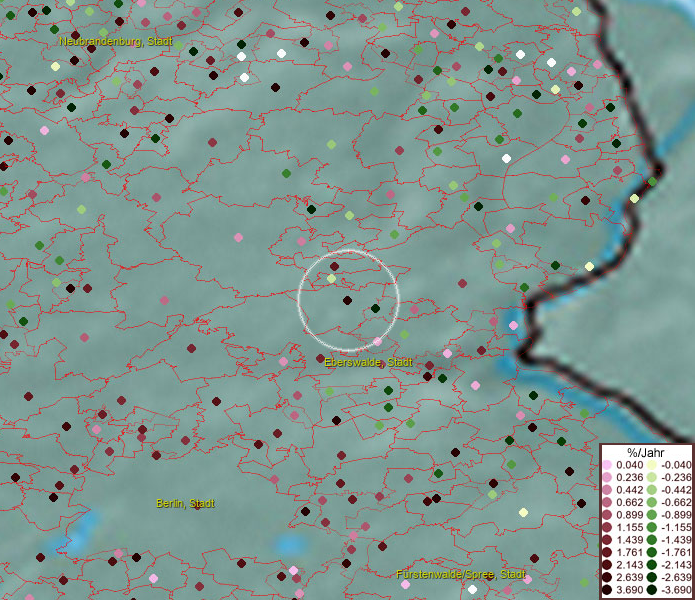Click the 2.143 legend value text
695x600 pixels.
click(629, 565)
